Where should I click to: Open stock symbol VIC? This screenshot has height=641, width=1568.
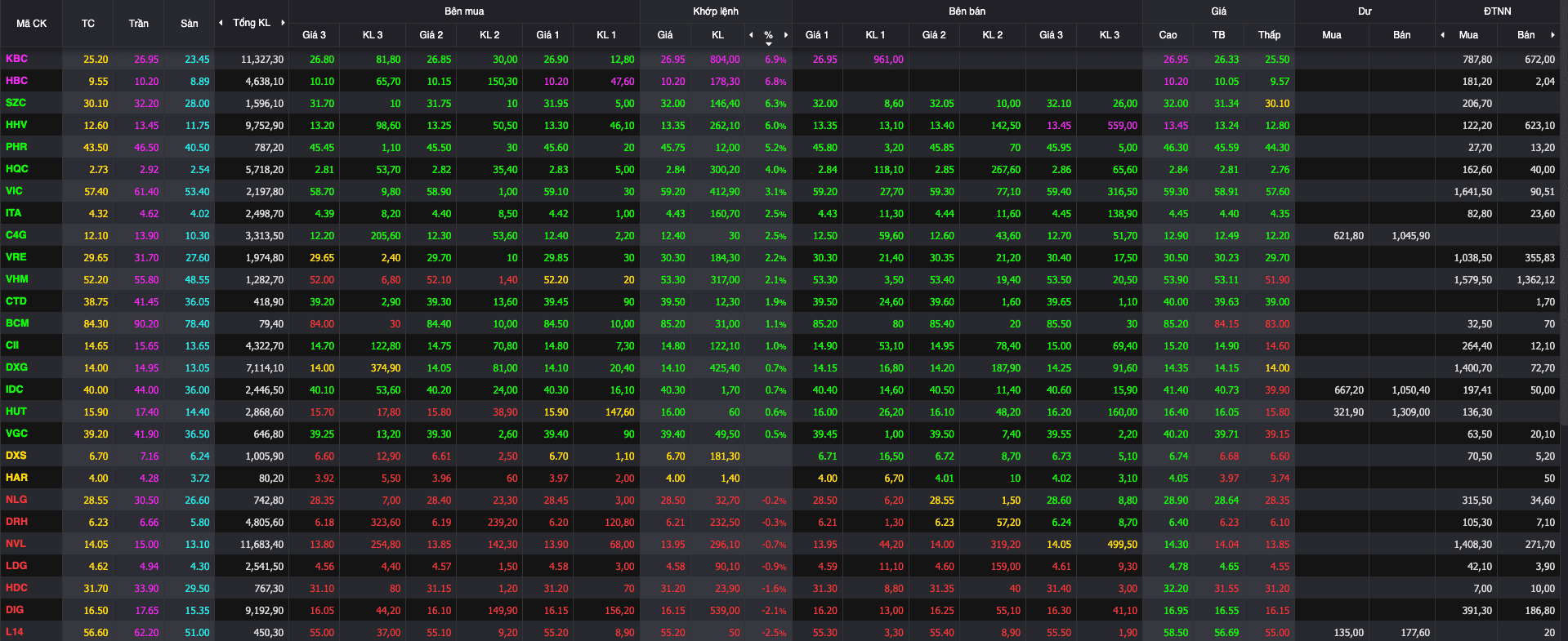point(14,191)
